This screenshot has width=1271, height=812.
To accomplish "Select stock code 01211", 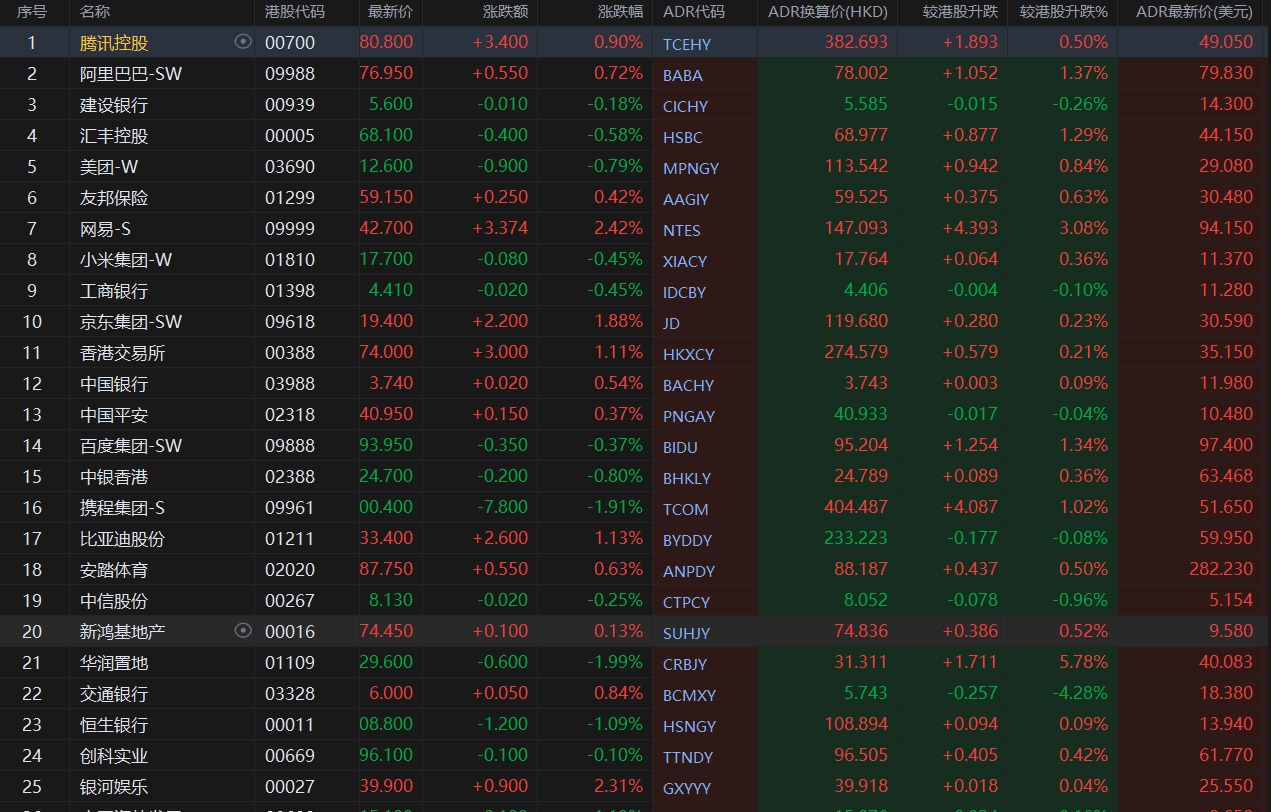I will click(x=290, y=538).
